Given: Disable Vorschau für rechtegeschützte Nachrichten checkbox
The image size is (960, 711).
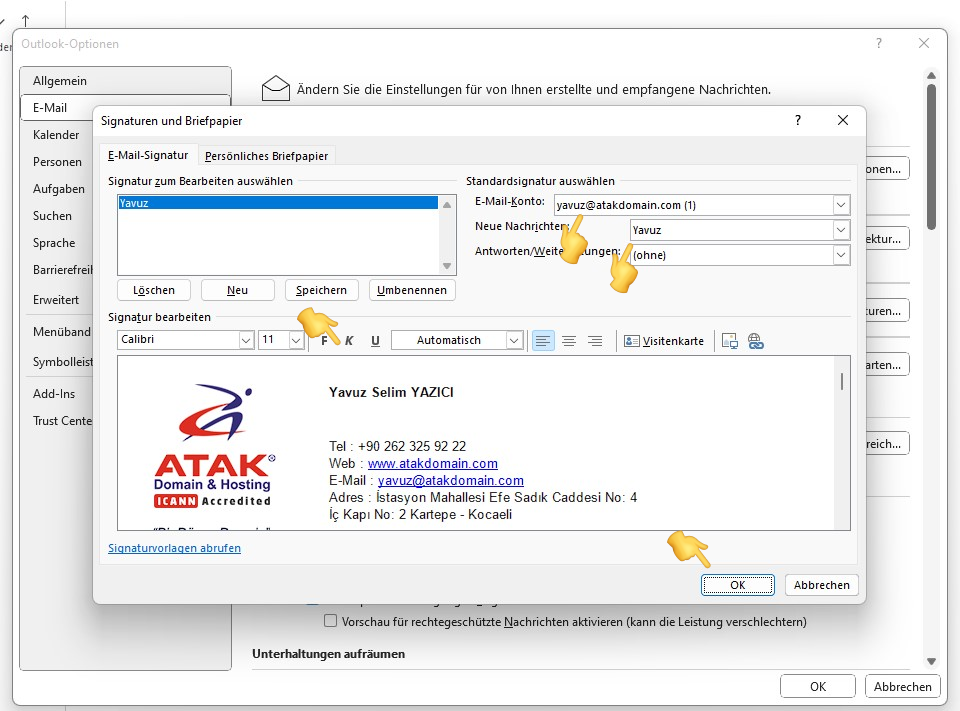Looking at the screenshot, I should click(x=331, y=621).
